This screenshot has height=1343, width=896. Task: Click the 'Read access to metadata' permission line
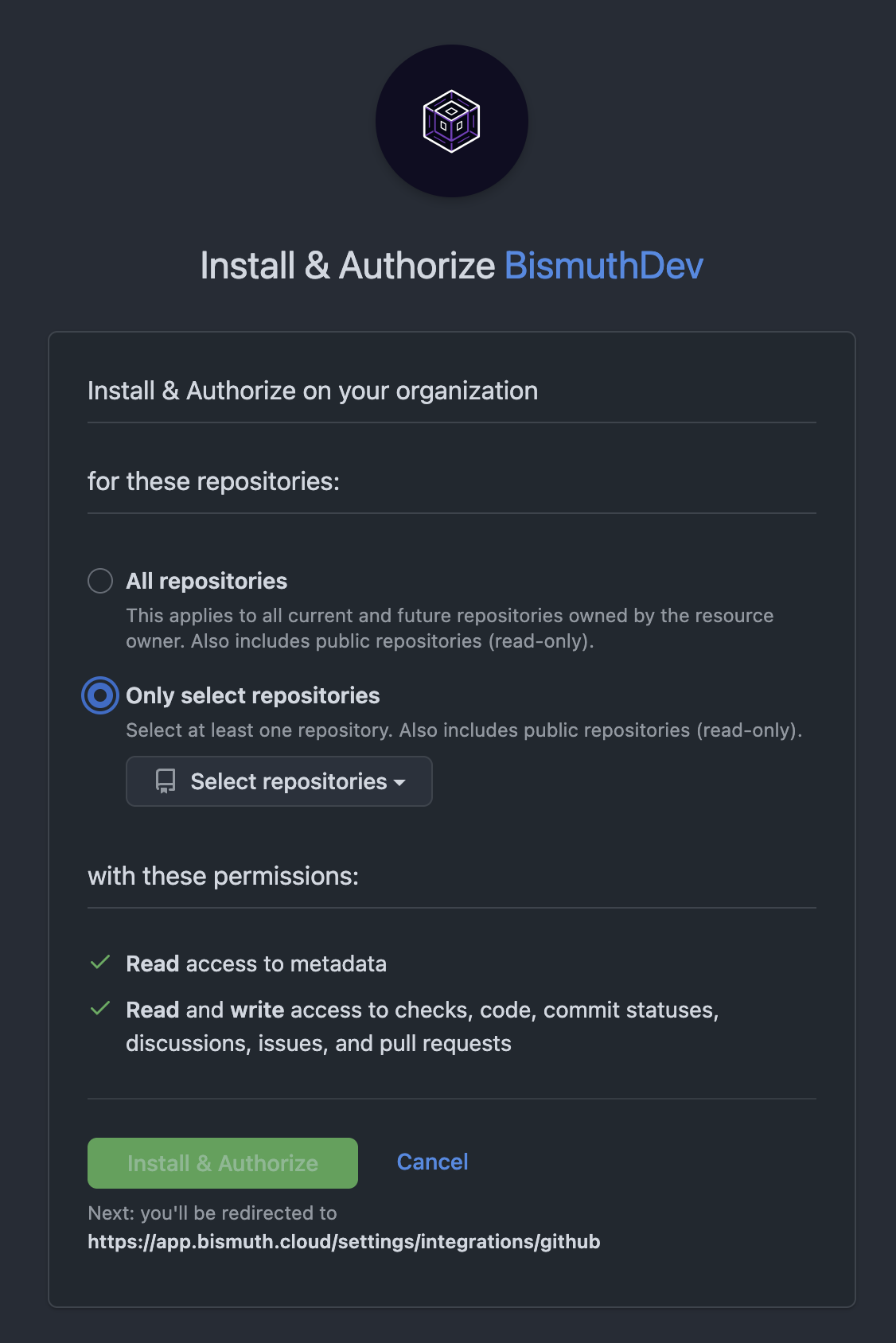tap(256, 963)
